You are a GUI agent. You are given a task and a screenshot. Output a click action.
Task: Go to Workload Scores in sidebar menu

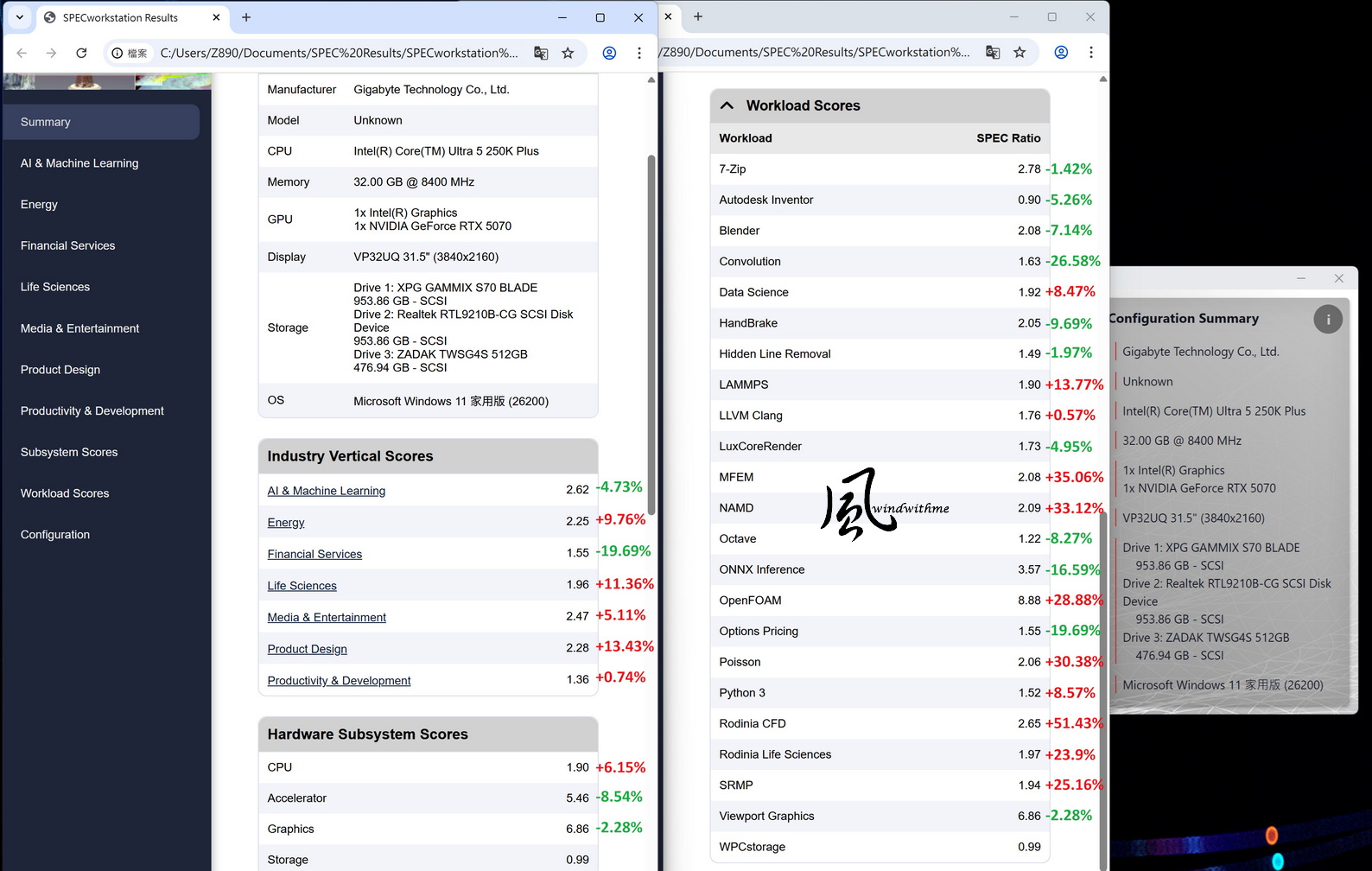point(65,493)
